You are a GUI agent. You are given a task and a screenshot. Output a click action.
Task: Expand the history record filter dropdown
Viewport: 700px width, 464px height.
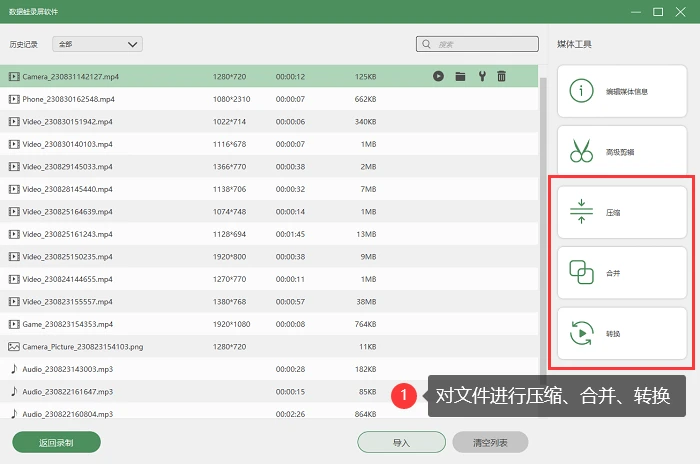[97, 44]
